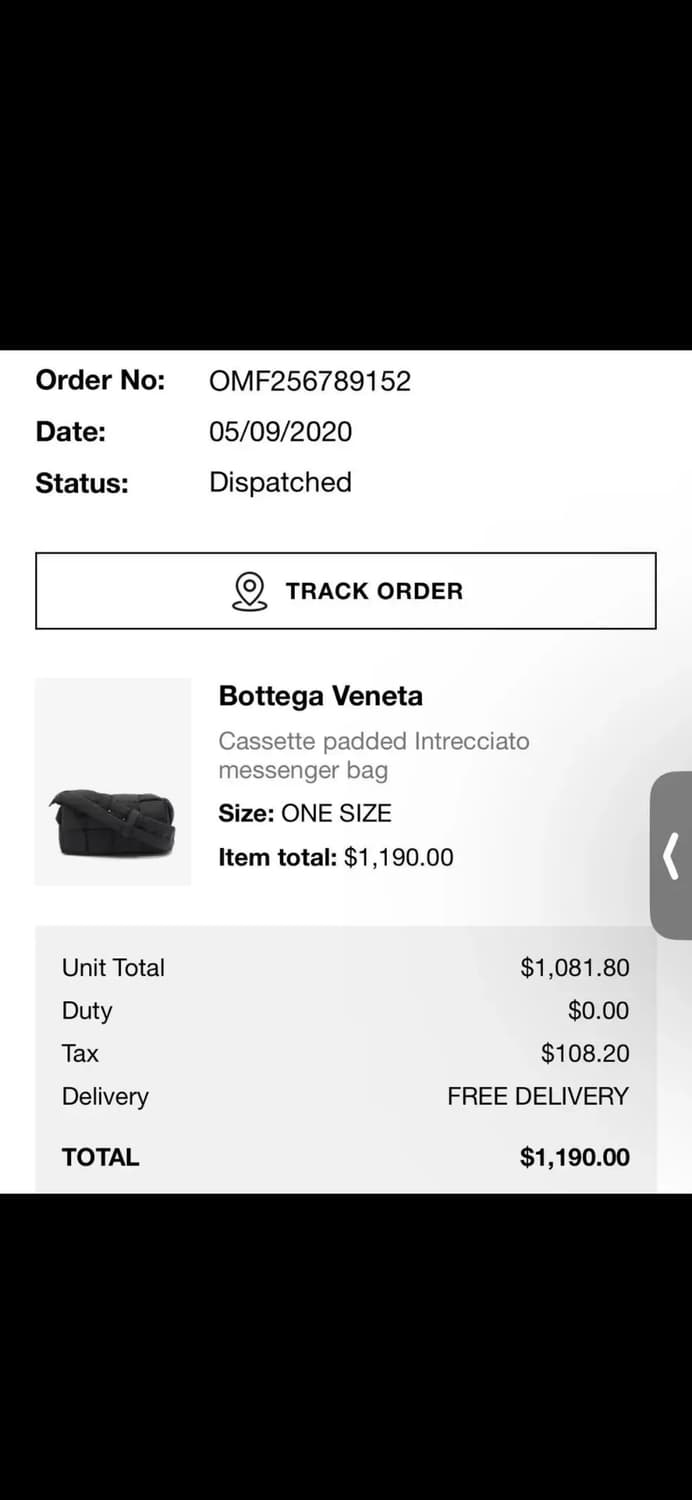The height and width of the screenshot is (1500, 692).
Task: Click the Unit Total amount $1,081.80
Action: coord(575,968)
